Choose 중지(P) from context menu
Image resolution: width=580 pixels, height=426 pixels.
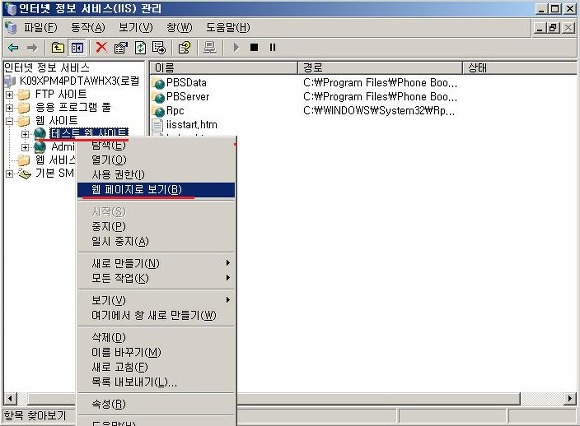[156, 226]
